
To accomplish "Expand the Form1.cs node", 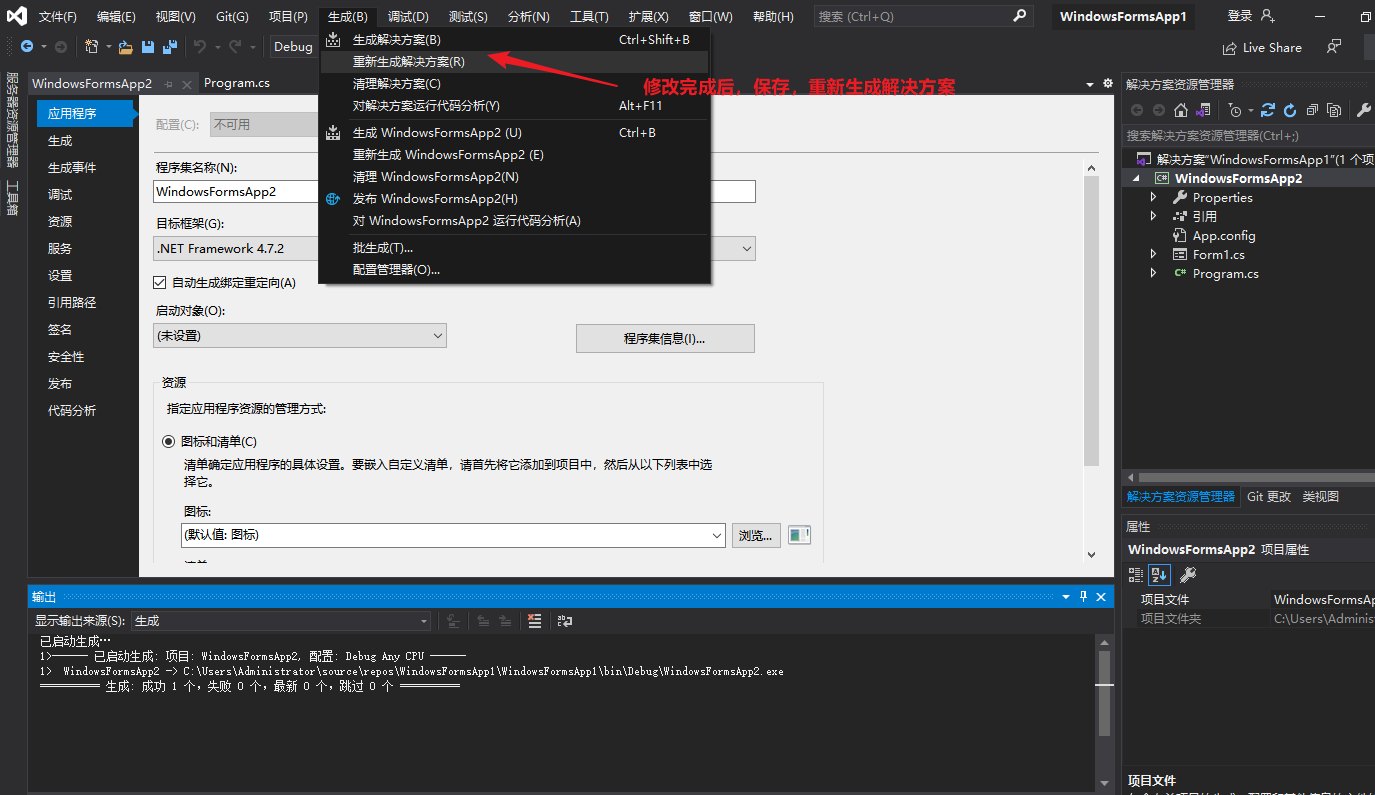I will point(1153,255).
